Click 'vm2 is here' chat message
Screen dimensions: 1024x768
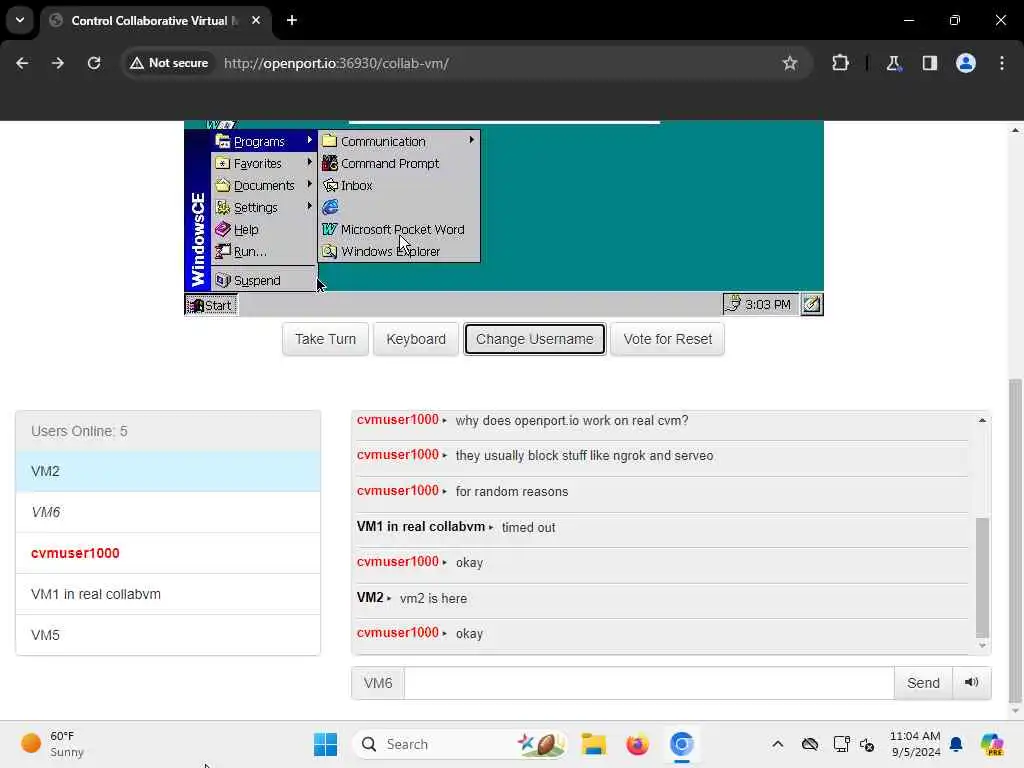tap(433, 598)
